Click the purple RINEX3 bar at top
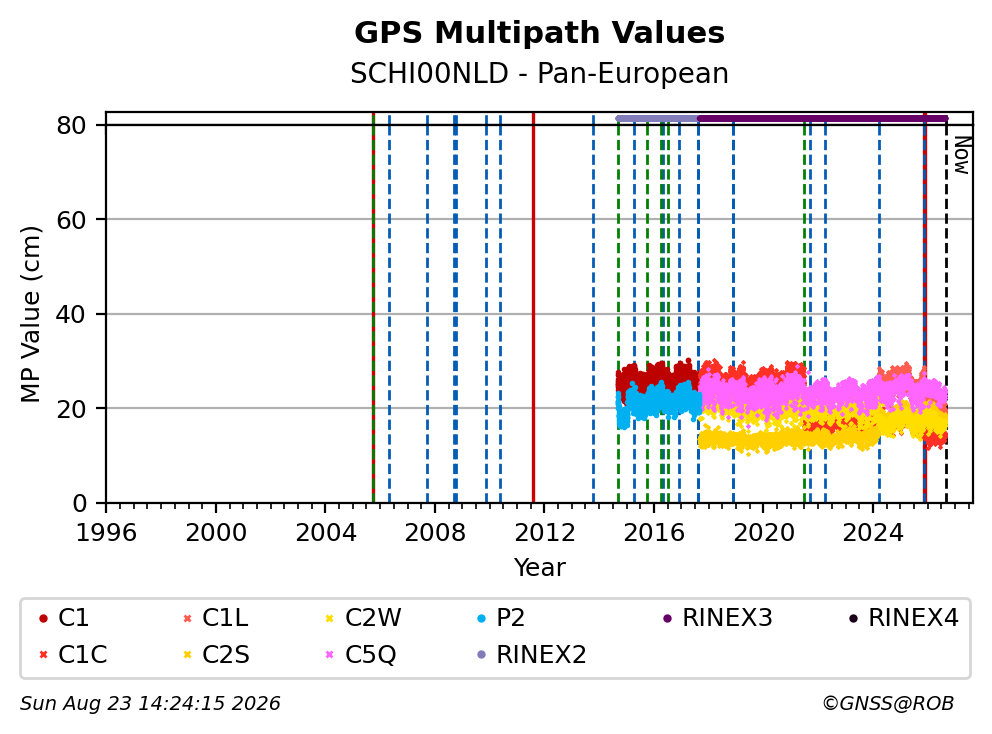The width and height of the screenshot is (992, 734). 822,118
